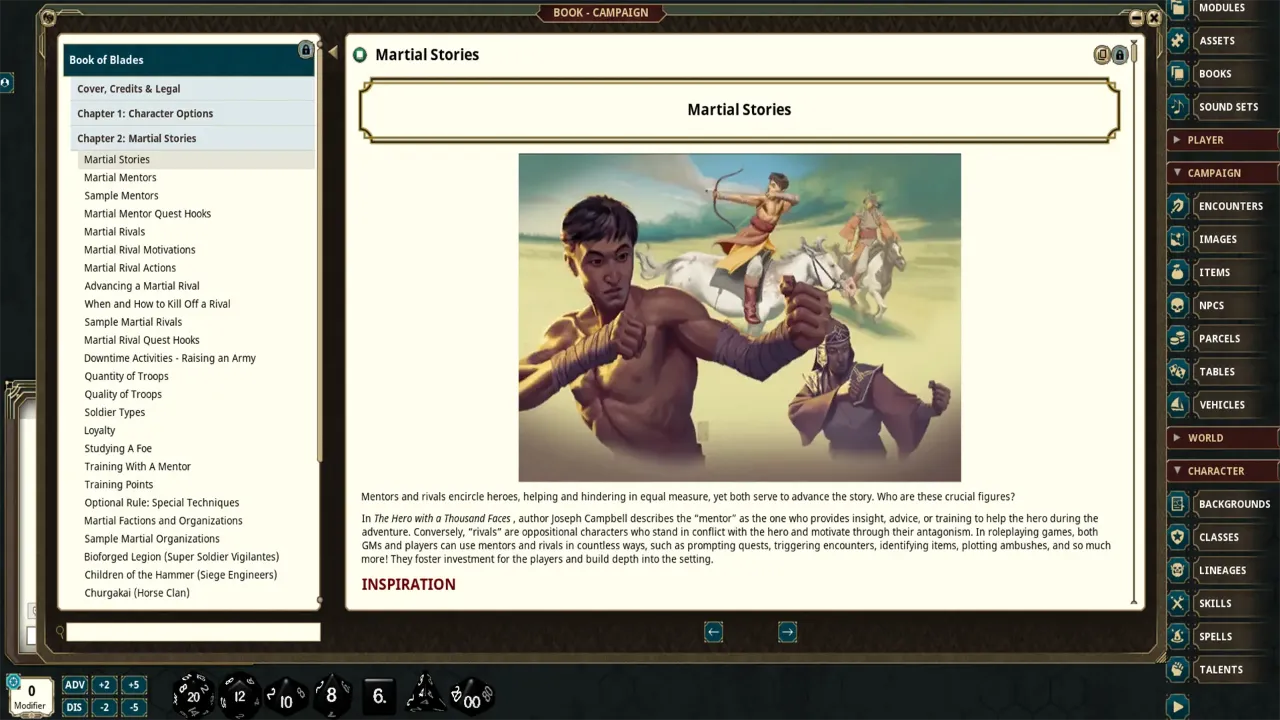Viewport: 1280px width, 720px height.
Task: Open the Items sidebar icon
Action: click(x=1178, y=272)
